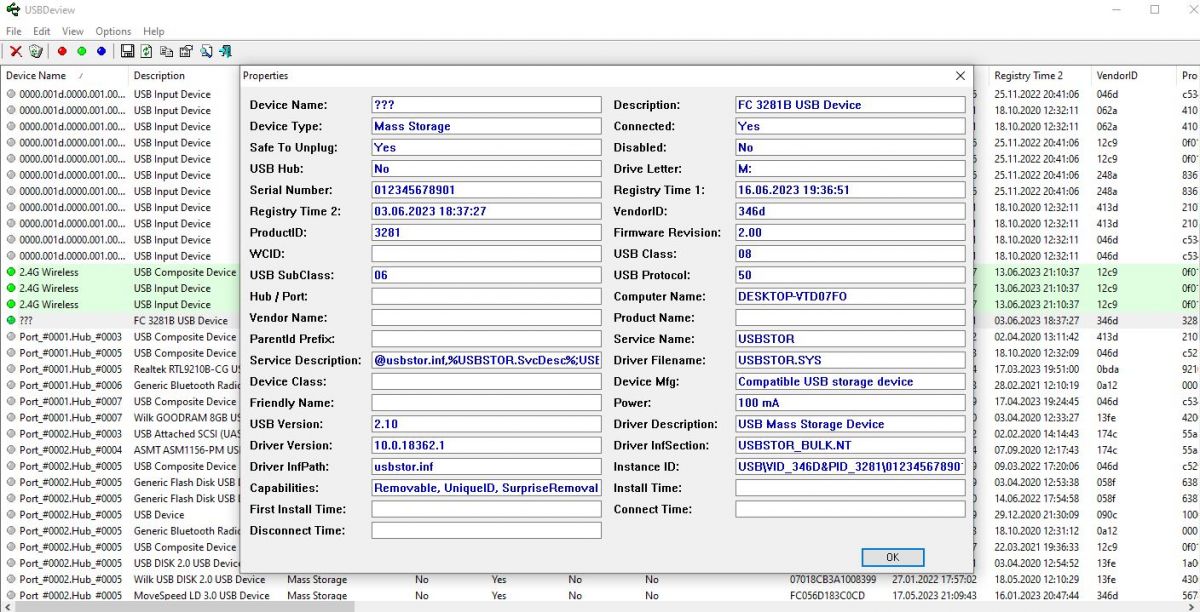
Task: Select the Realtek RTL9210B-CG row description
Action: [x=188, y=369]
